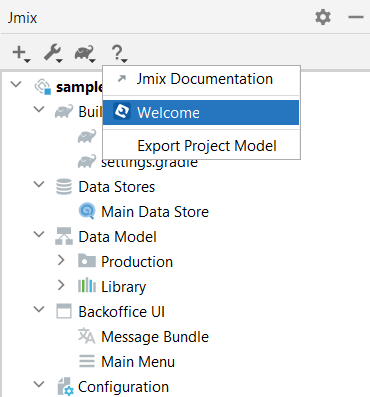The image size is (370, 397).
Task: Open the Gradle elephant toolbar dropdown
Action: click(85, 53)
